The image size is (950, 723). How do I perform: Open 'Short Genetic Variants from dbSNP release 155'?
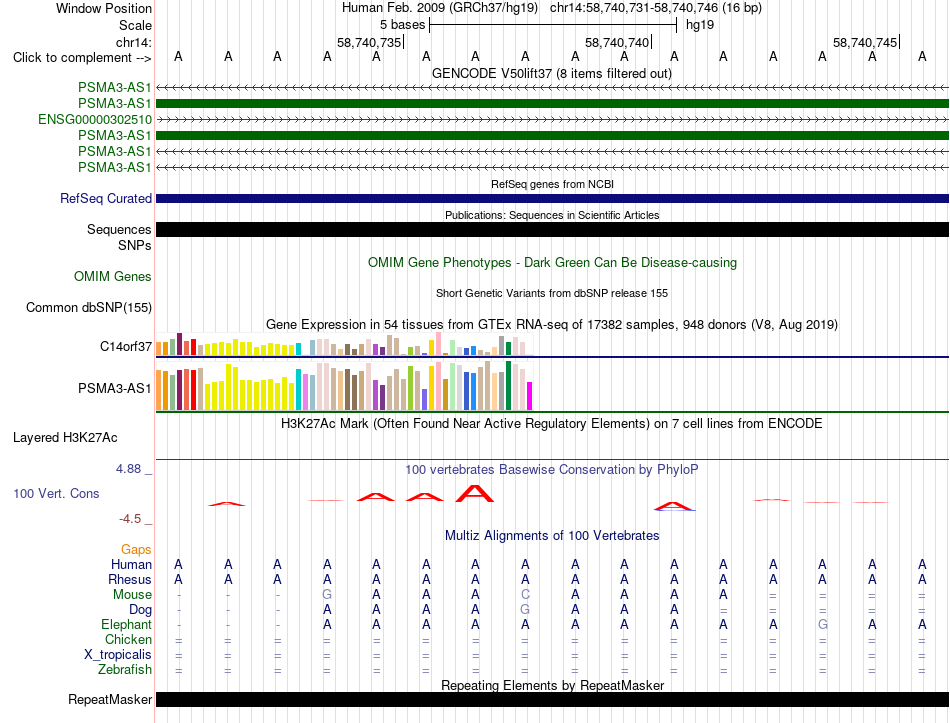(552, 293)
